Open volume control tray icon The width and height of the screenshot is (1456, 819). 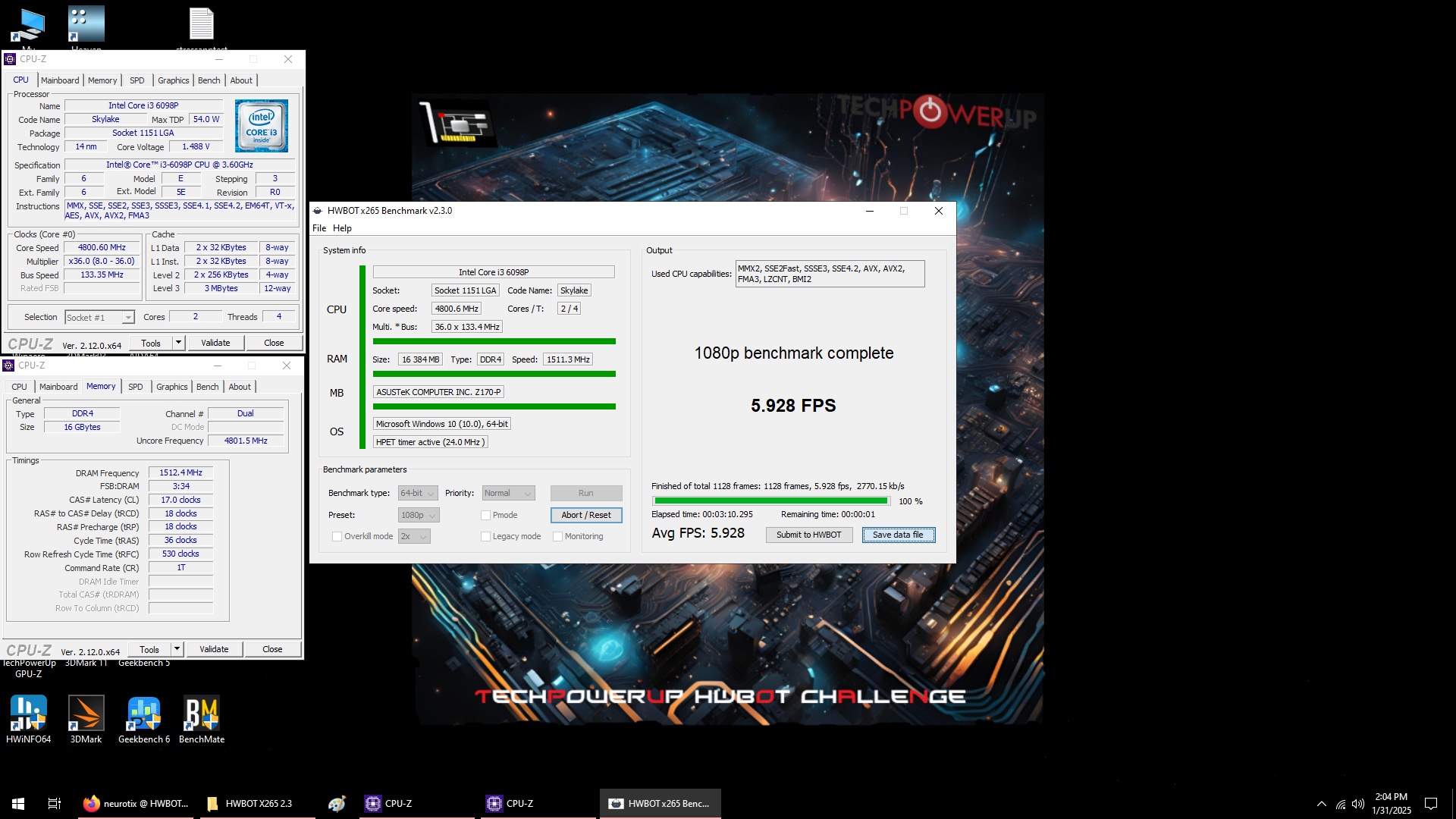pos(1358,804)
